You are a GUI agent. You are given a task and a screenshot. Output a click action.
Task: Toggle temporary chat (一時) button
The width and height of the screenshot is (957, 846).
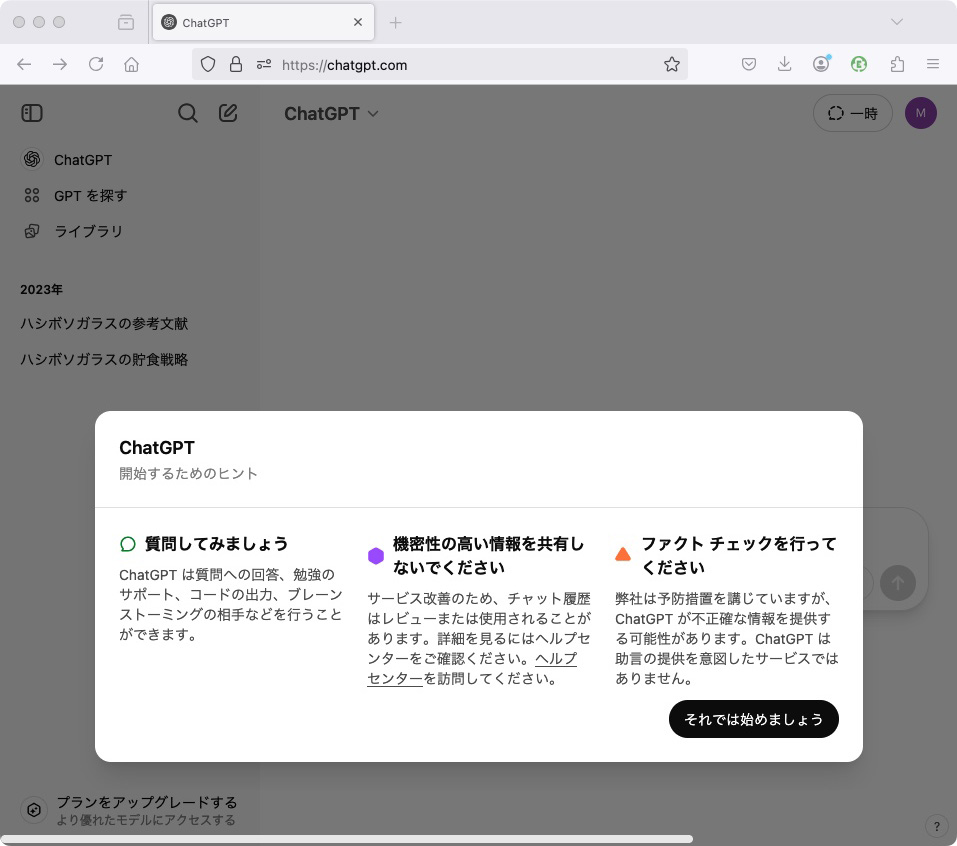852,114
